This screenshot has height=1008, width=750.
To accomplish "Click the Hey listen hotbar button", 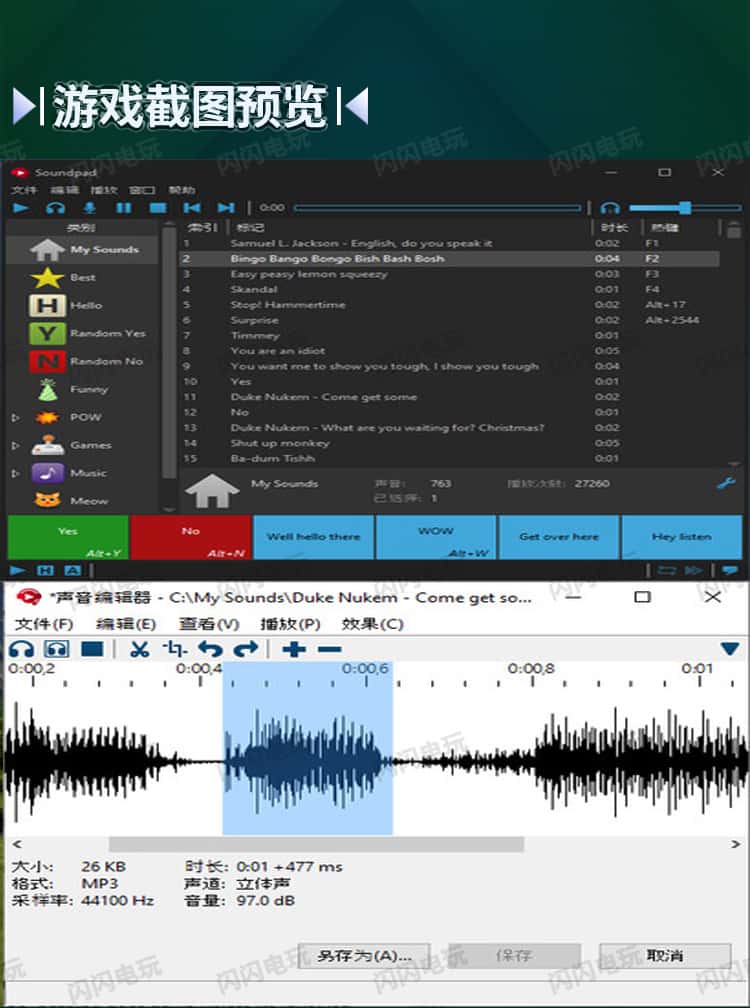I will tap(682, 537).
